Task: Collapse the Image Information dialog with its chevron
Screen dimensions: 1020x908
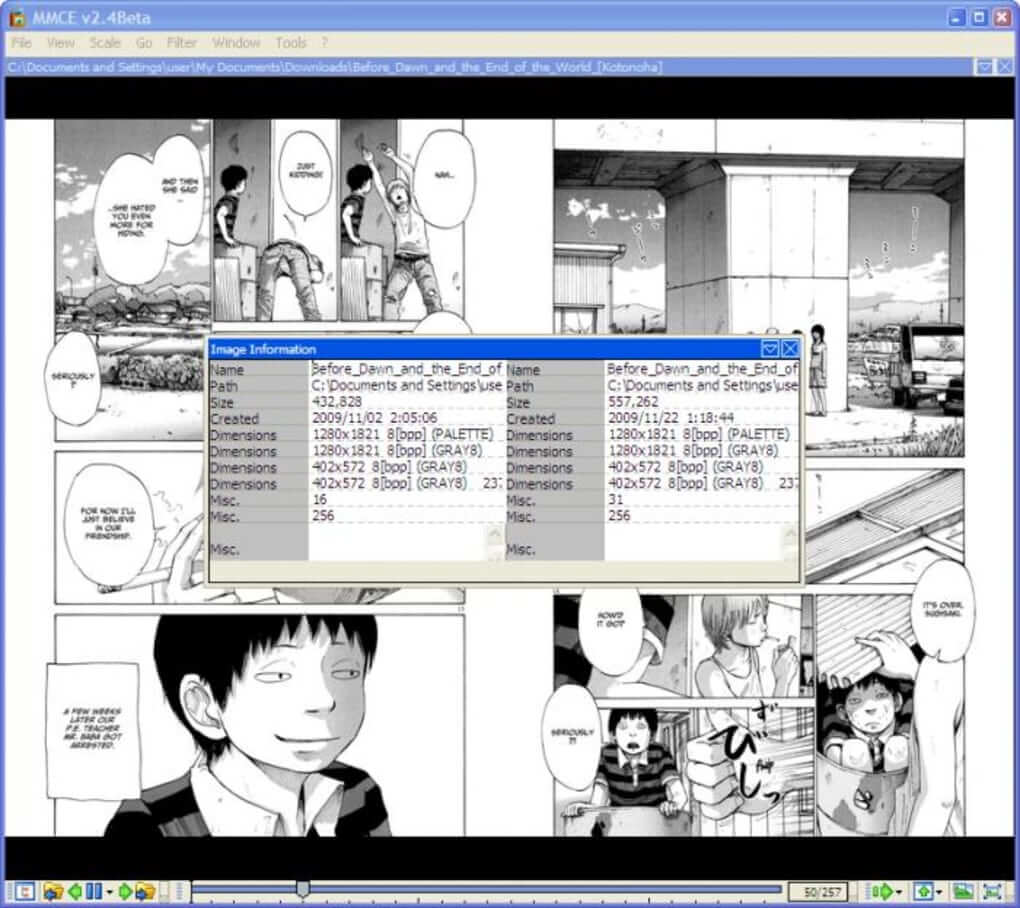Action: tap(772, 349)
